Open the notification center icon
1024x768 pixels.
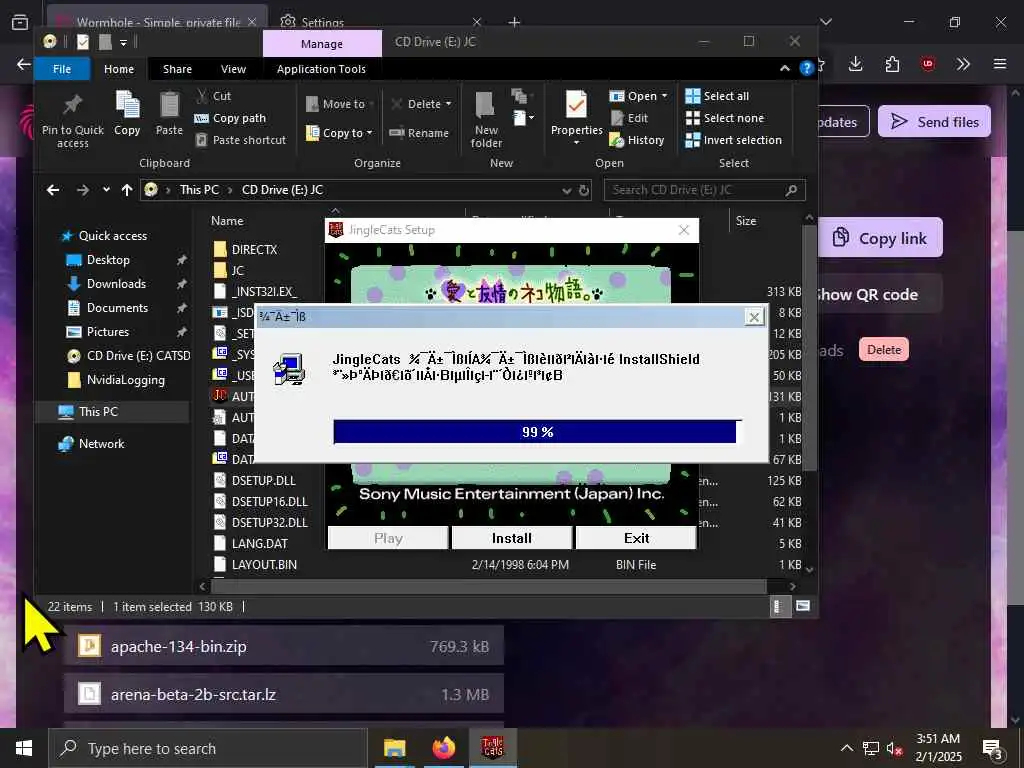992,748
